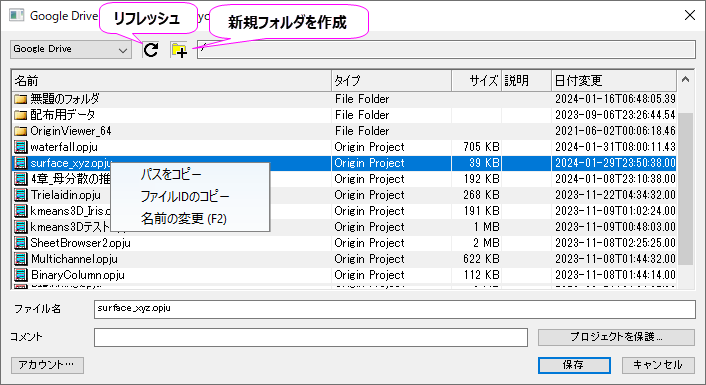Sort by the タイプ column header

[x=391, y=81]
